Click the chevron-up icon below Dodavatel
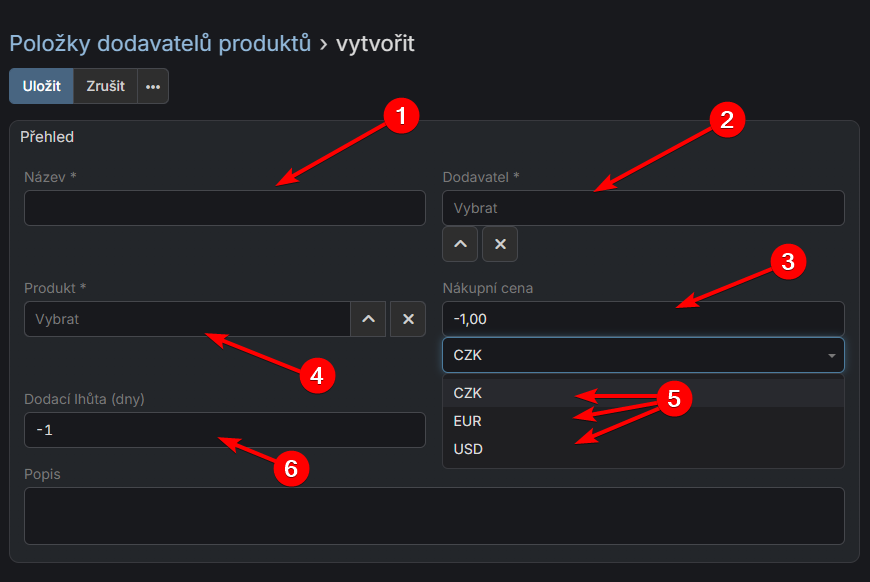Image resolution: width=870 pixels, height=582 pixels. click(x=460, y=244)
